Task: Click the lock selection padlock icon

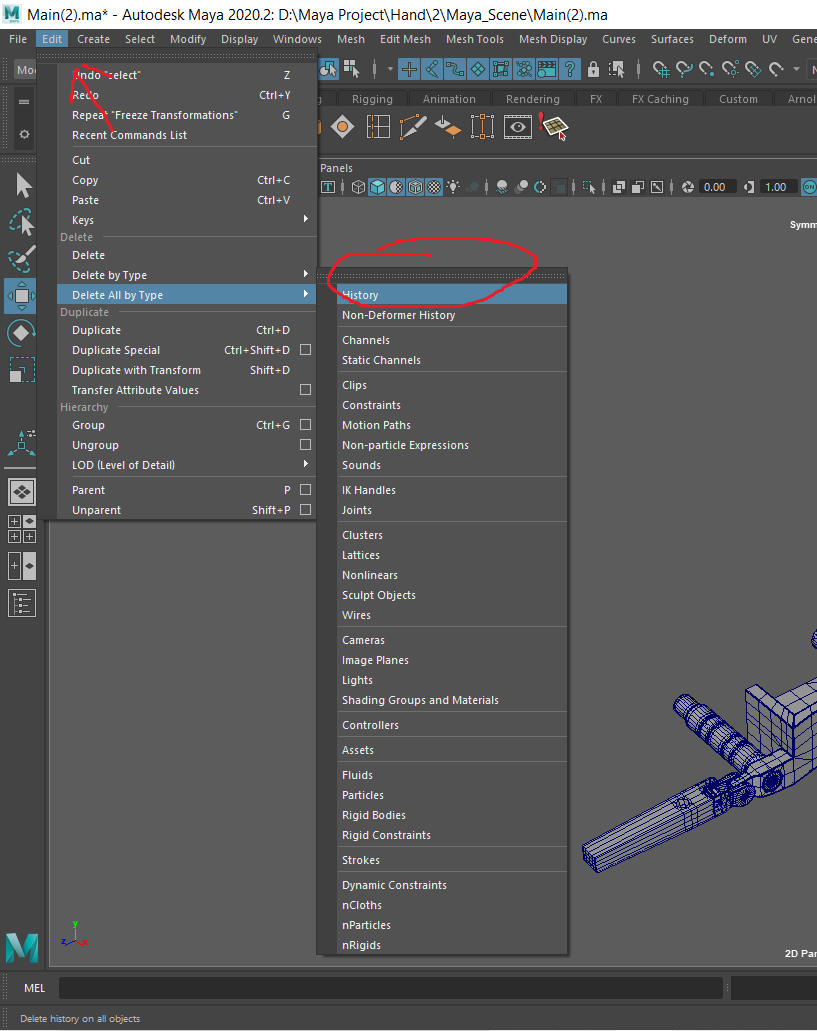Action: click(x=594, y=69)
